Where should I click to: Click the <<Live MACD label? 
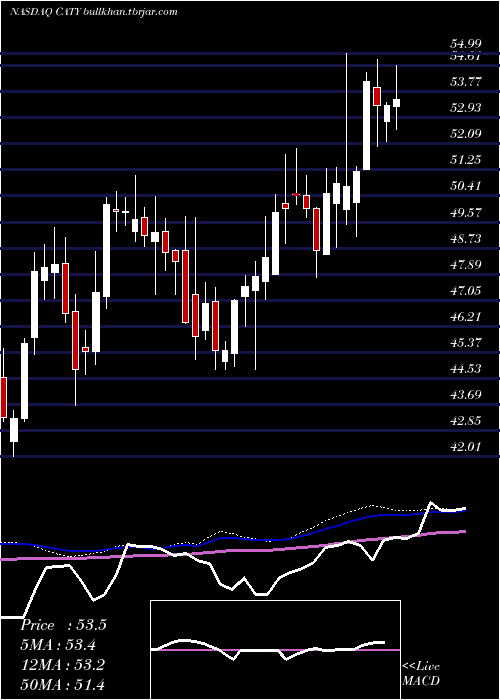point(421,673)
